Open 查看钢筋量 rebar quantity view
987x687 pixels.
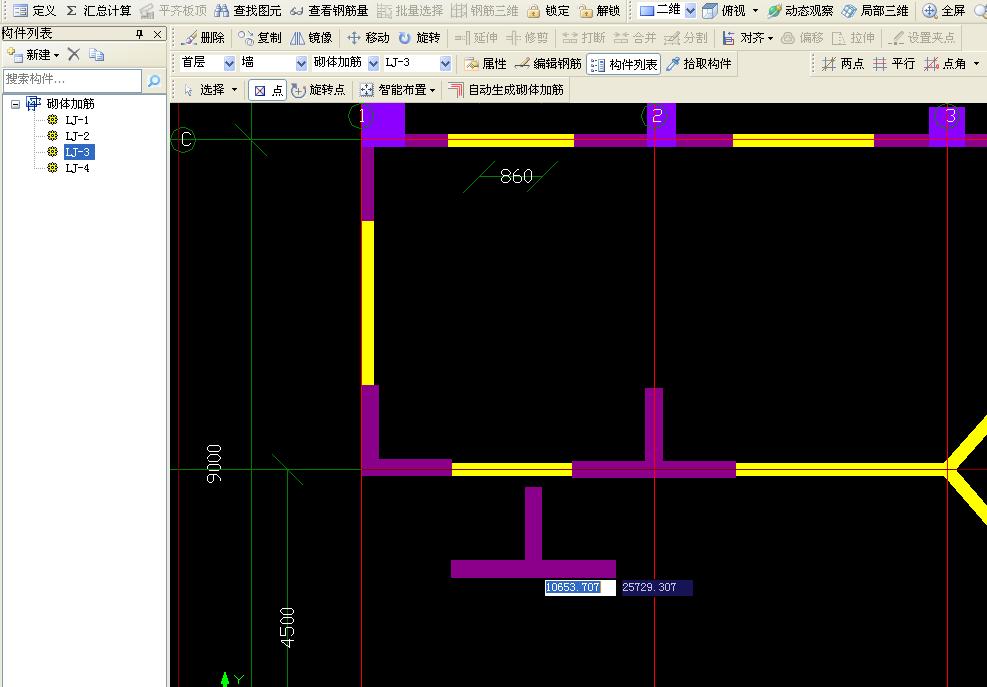(x=329, y=11)
